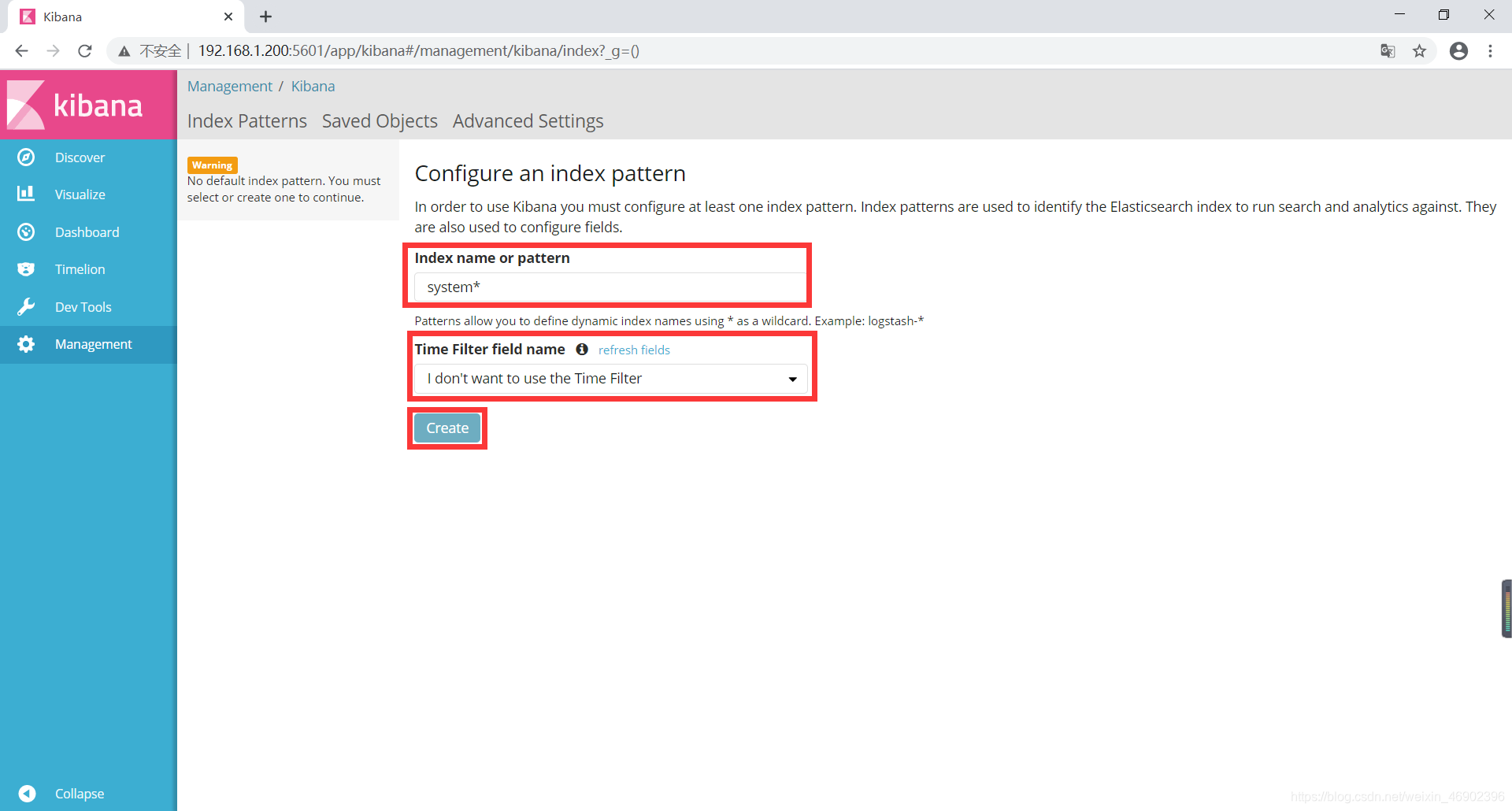The width and height of the screenshot is (1512, 811).
Task: Open a new browser tab
Action: point(266,17)
